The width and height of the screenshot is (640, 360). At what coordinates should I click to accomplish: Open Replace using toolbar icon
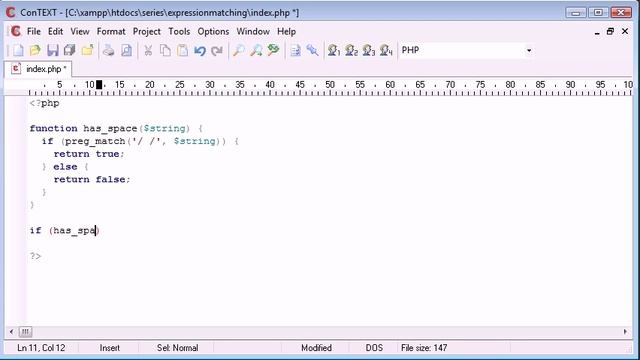coord(273,50)
